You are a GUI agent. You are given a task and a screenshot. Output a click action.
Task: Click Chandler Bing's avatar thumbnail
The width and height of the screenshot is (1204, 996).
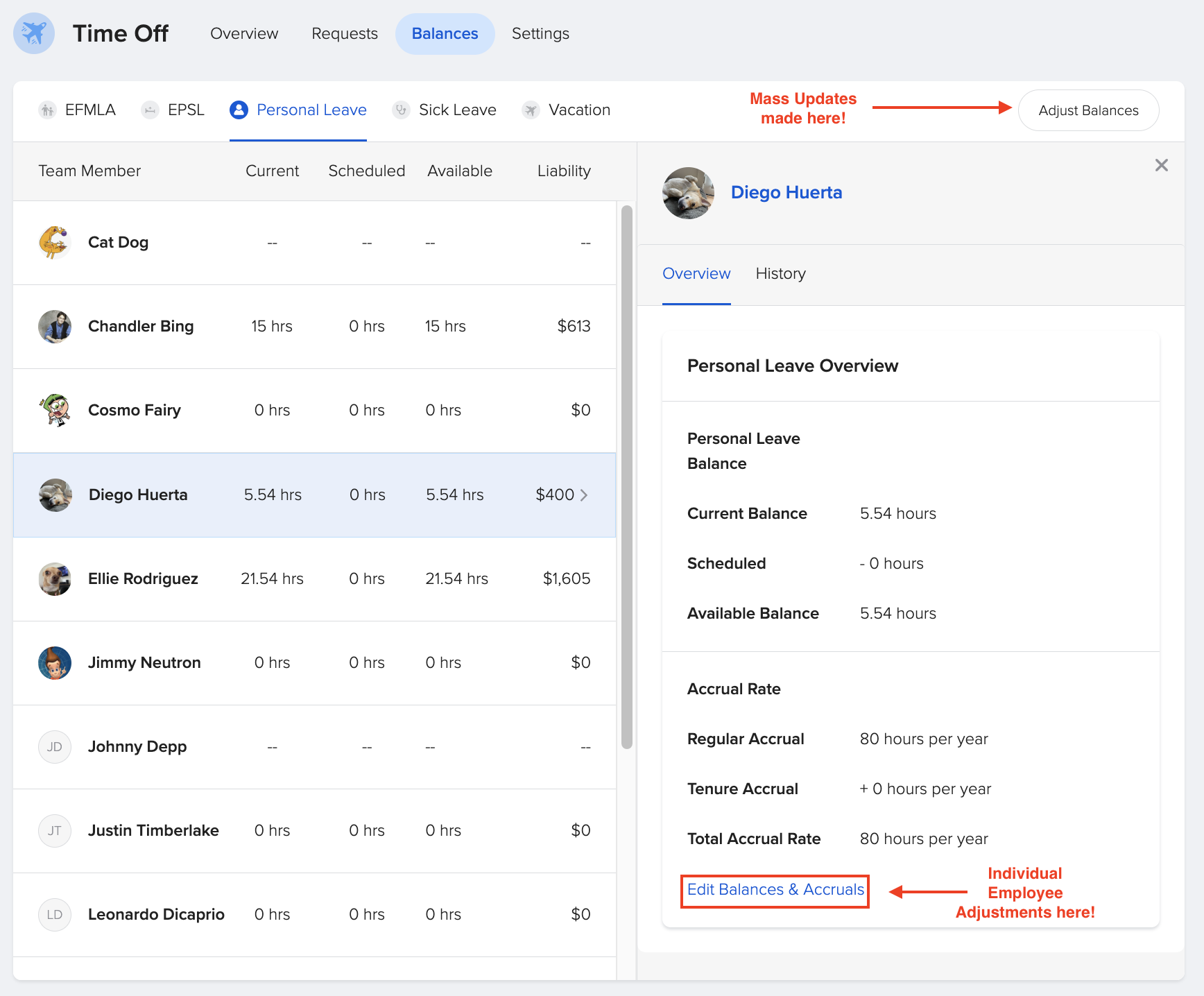[x=55, y=327]
